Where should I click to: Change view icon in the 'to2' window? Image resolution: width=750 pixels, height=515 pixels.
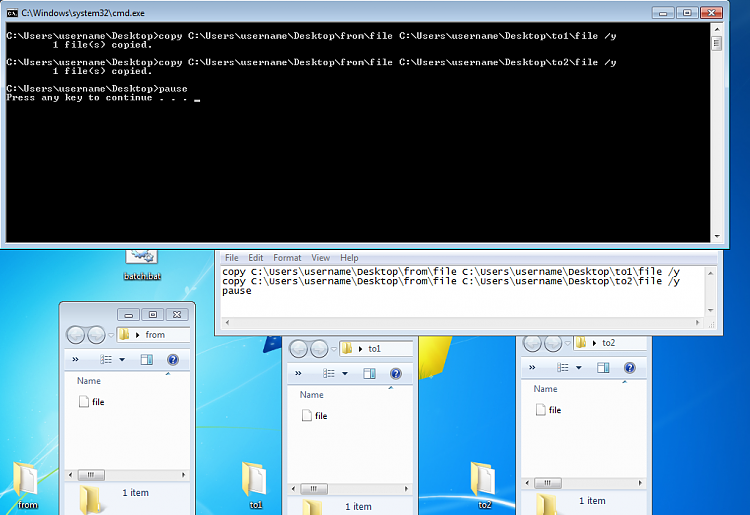point(563,367)
